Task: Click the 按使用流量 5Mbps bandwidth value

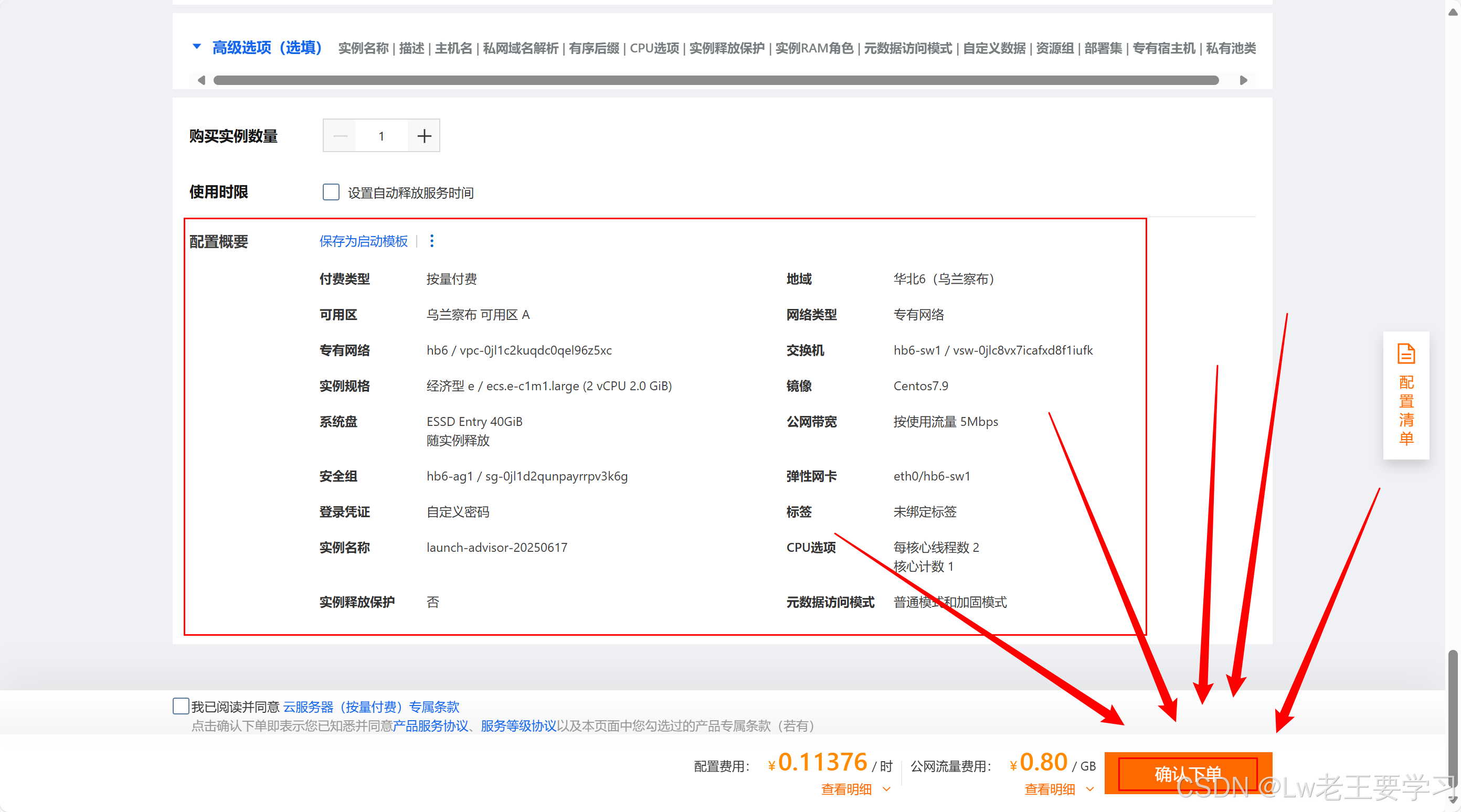Action: (946, 422)
